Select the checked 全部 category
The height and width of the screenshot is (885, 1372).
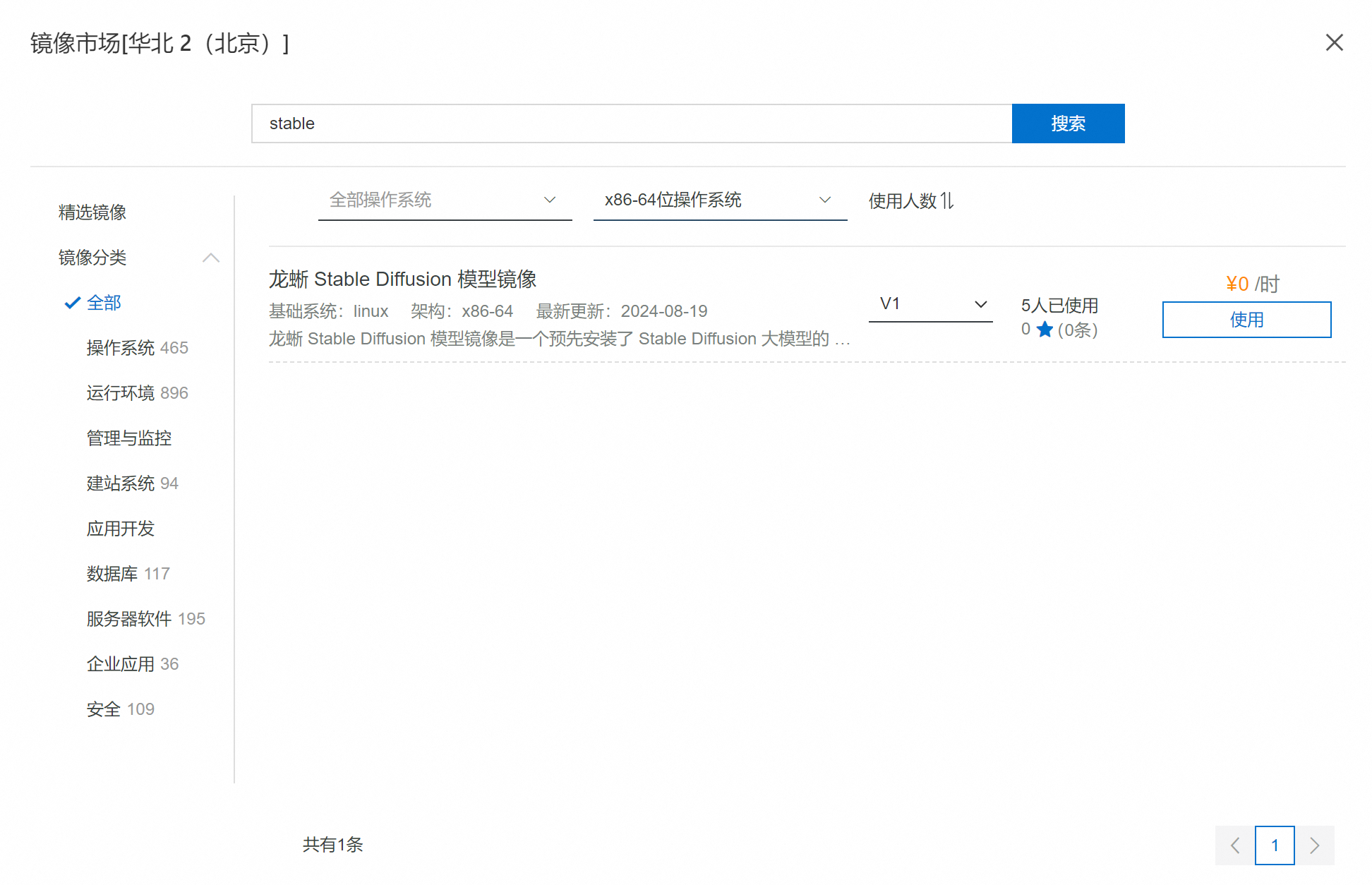104,303
